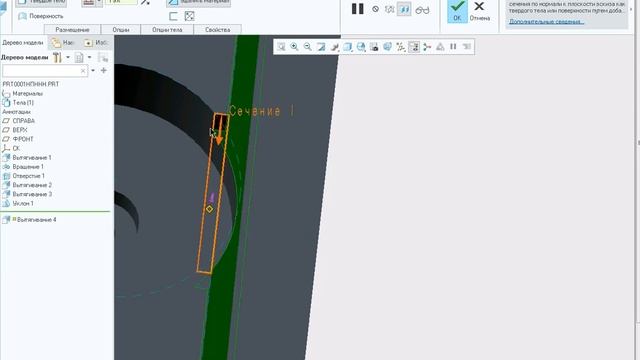This screenshot has height=360, width=640.
Task: Select the PRT0001 part root node
Action: click(x=31, y=84)
